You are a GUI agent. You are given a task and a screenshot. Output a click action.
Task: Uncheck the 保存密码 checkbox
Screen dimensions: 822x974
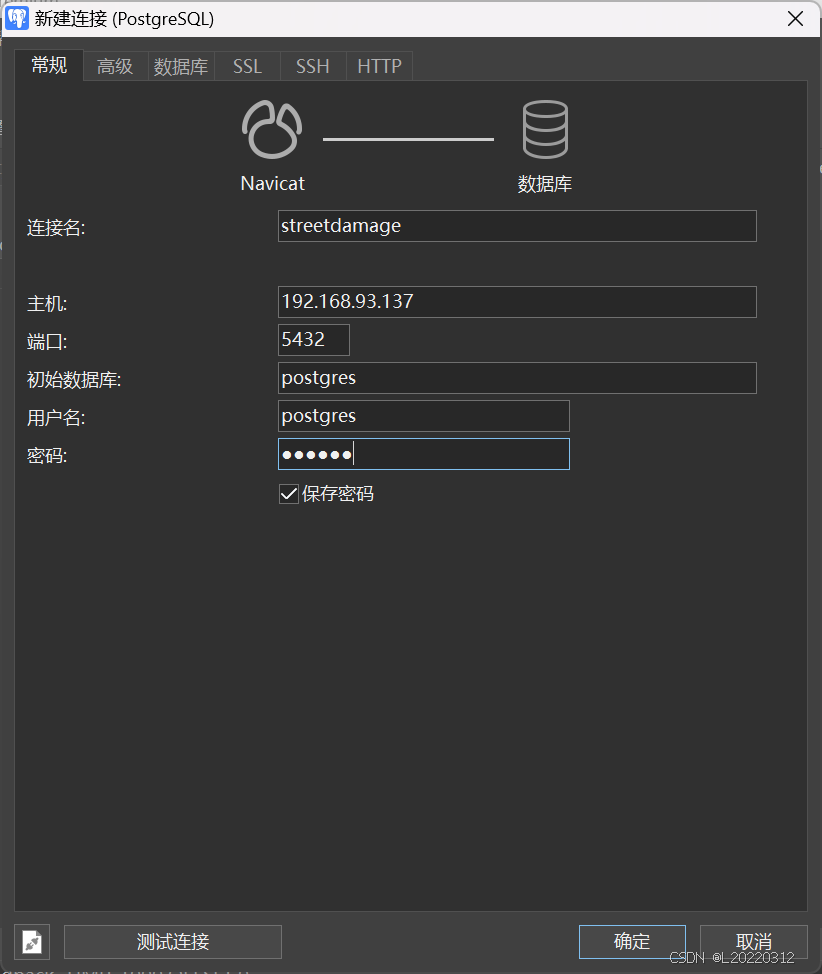[288, 493]
